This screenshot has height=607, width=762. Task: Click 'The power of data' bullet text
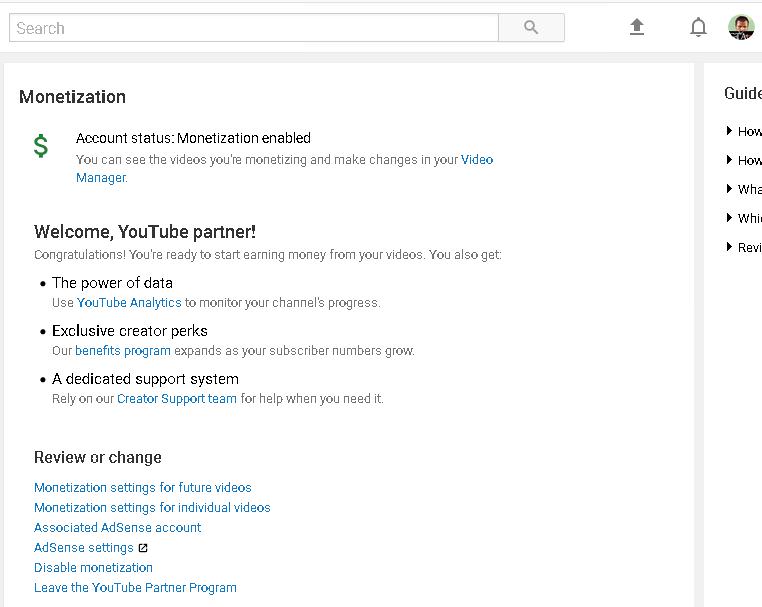tap(112, 283)
